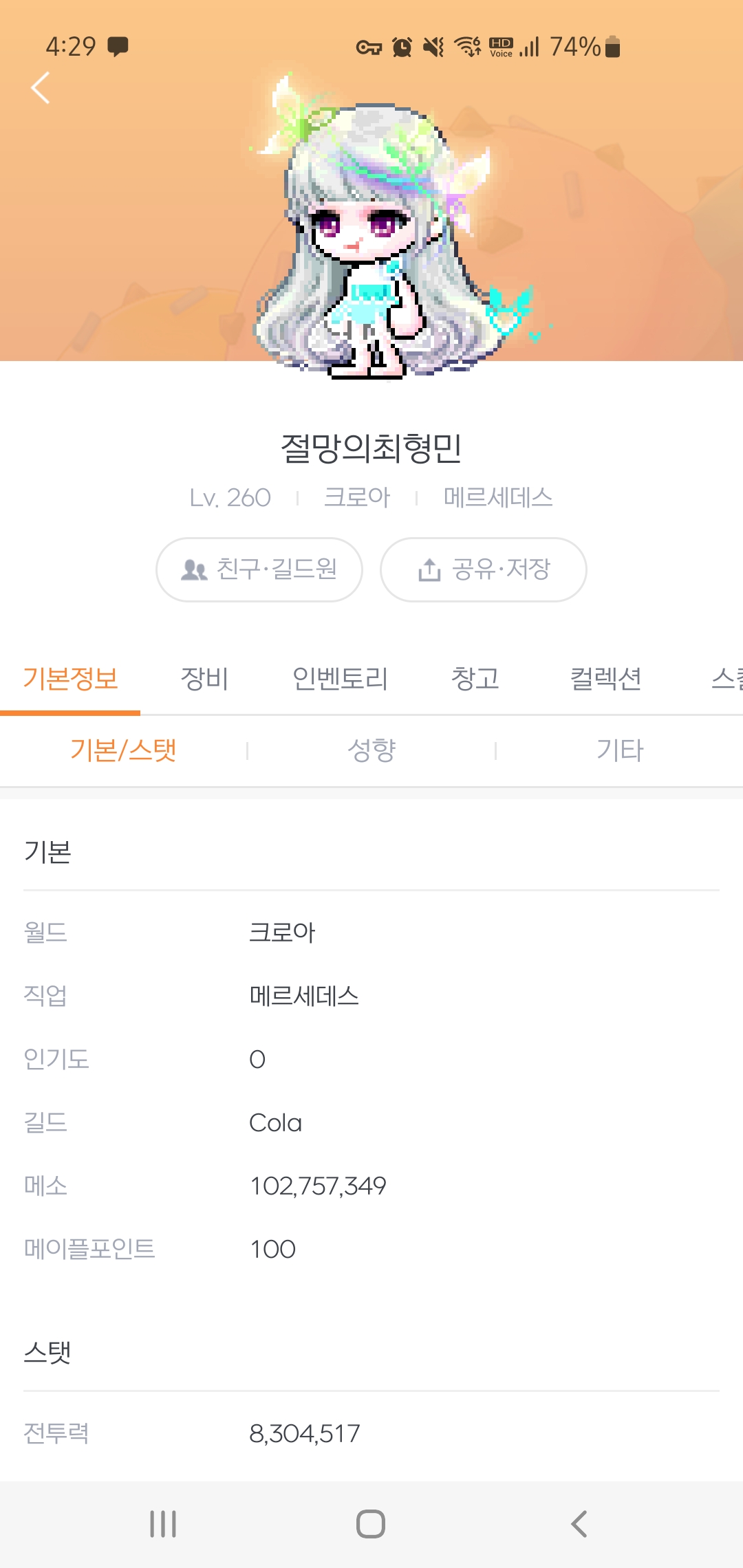Switch to the 인벤토리 tab
Image resolution: width=743 pixels, height=1568 pixels.
pyautogui.click(x=340, y=679)
